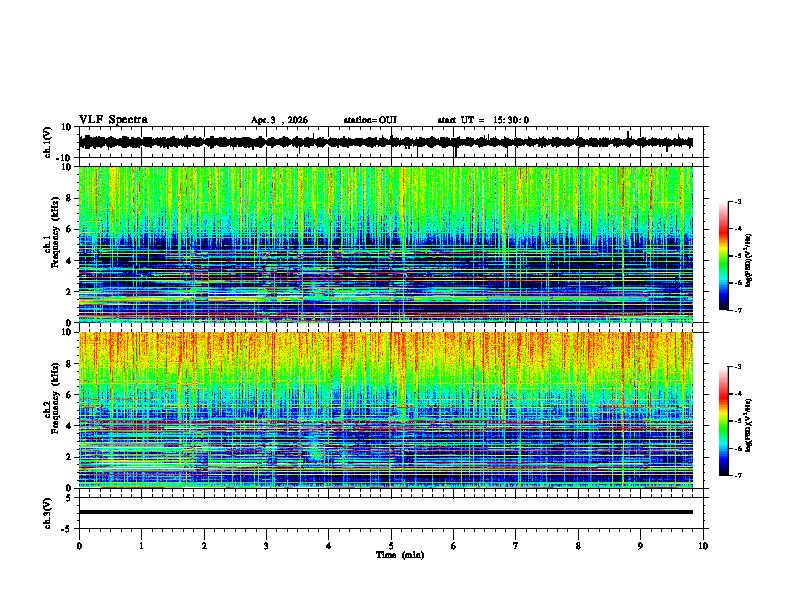
Task: Click the ch.2 color bar log(PSD) unit label
Action: point(749,425)
